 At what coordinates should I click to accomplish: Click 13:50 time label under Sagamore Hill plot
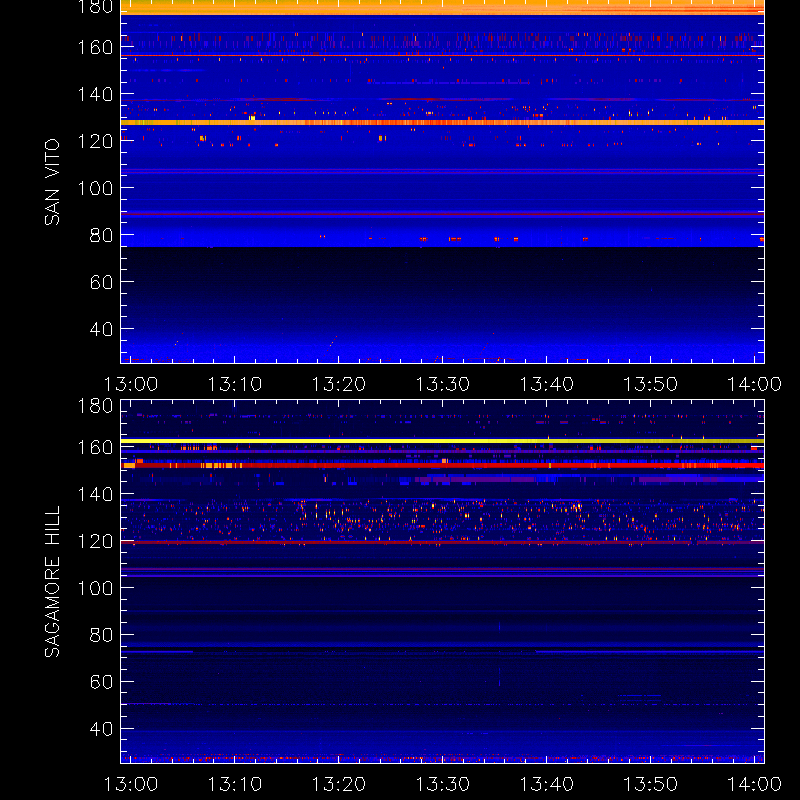651,784
